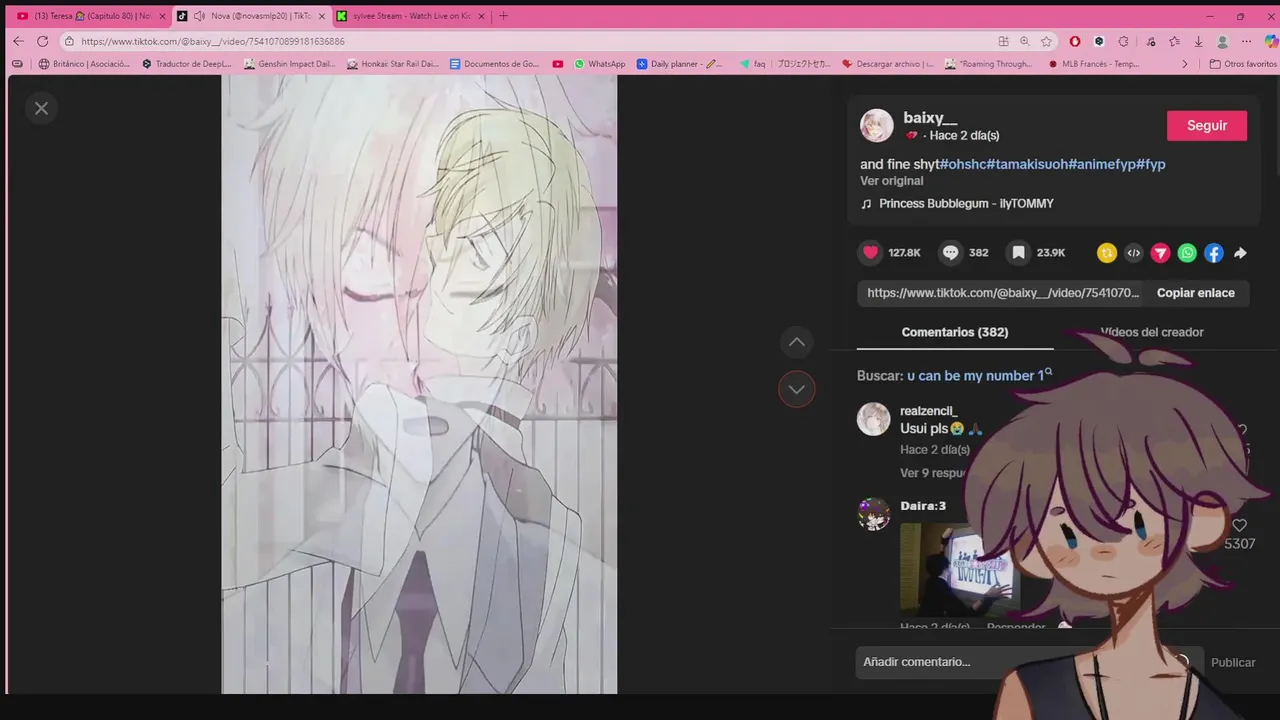The width and height of the screenshot is (1280, 720).
Task: Close the TikTok video viewer with X
Action: tap(41, 108)
